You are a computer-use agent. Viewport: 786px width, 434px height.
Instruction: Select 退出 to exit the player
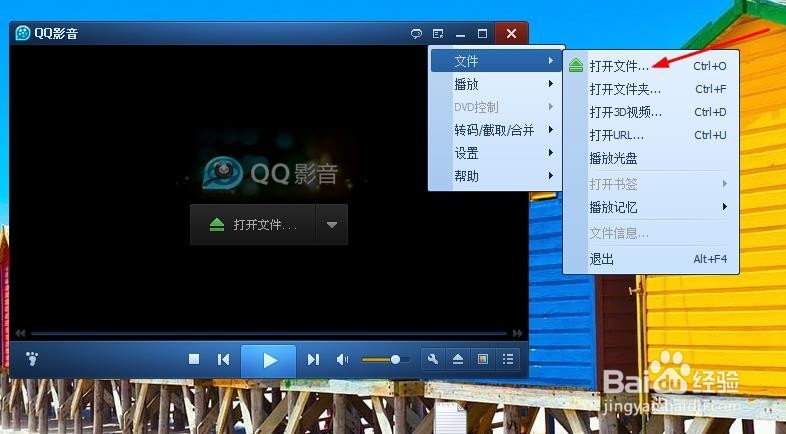tap(651, 259)
